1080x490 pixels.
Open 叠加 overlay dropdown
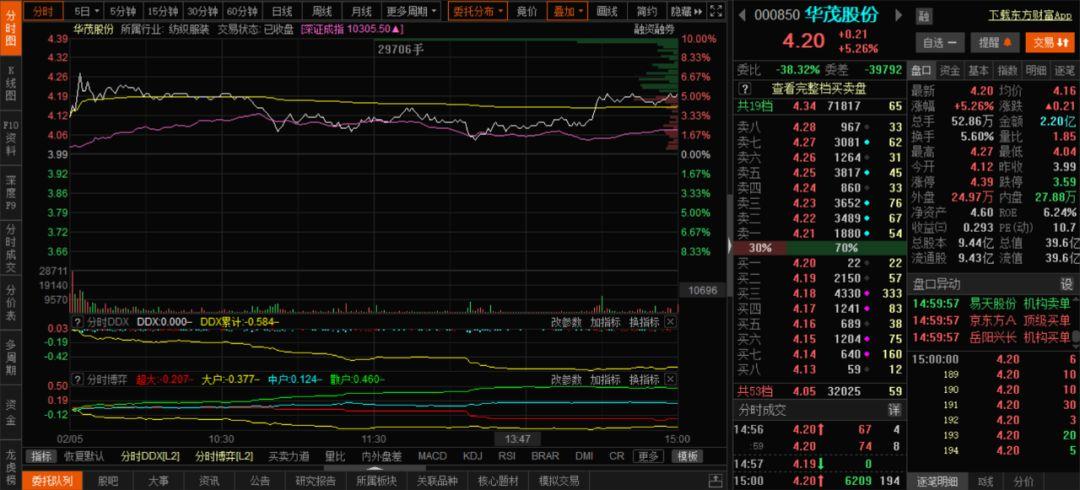coord(569,11)
